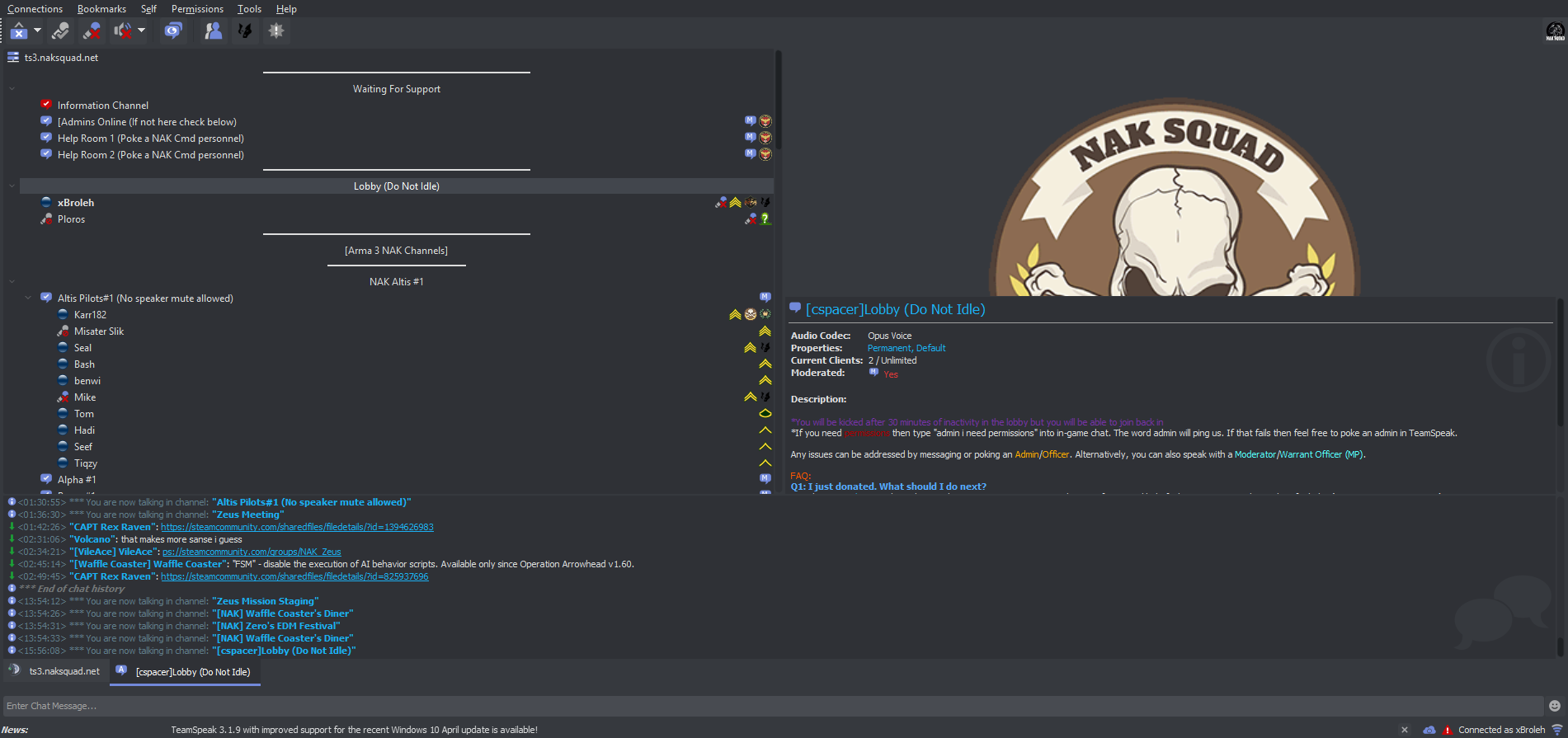Click the rank chevron icon beside Tom
Image resolution: width=1568 pixels, height=738 pixels.
point(765,413)
